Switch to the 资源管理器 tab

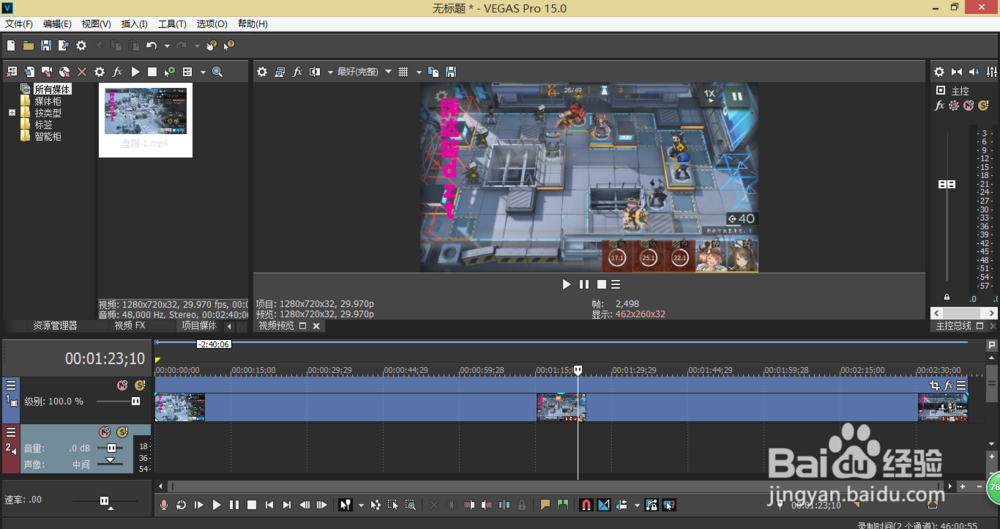point(55,325)
